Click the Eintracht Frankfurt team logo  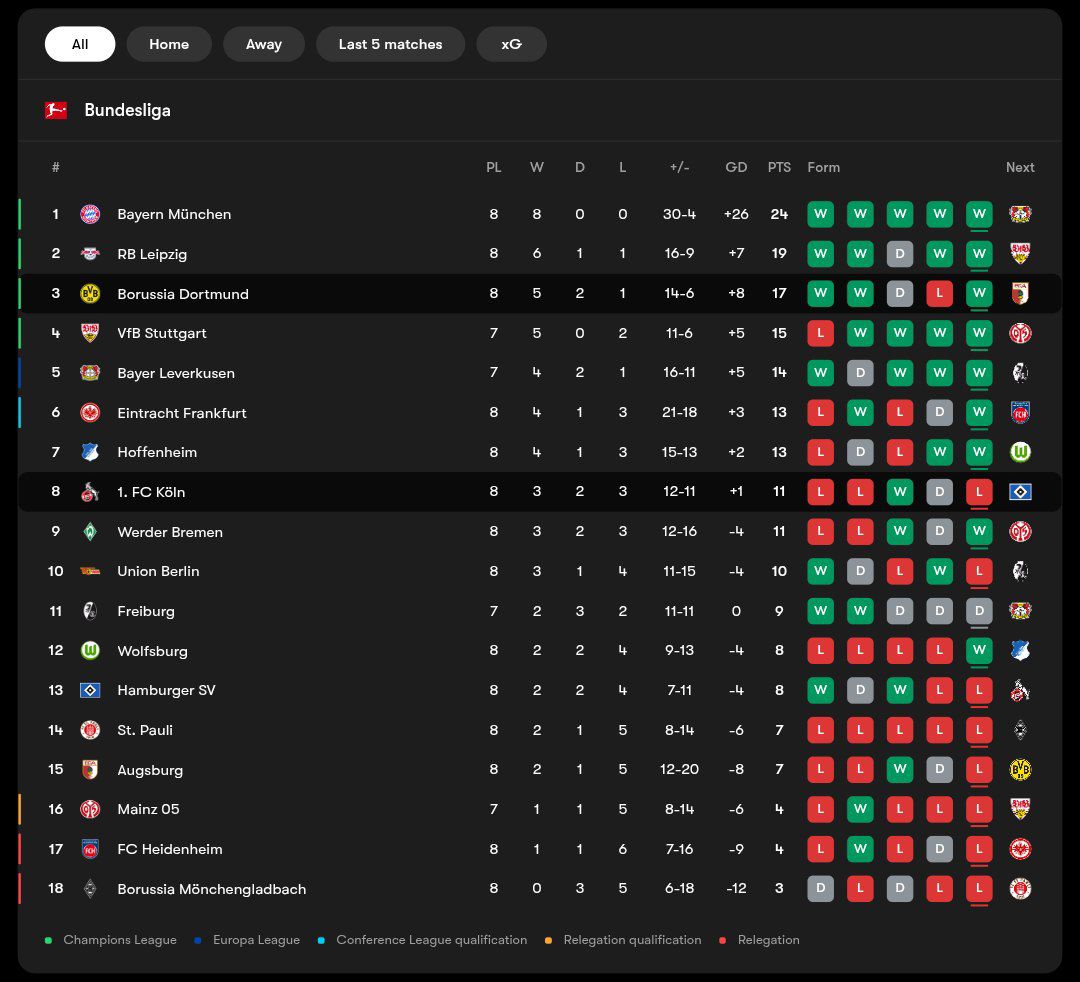coord(90,413)
